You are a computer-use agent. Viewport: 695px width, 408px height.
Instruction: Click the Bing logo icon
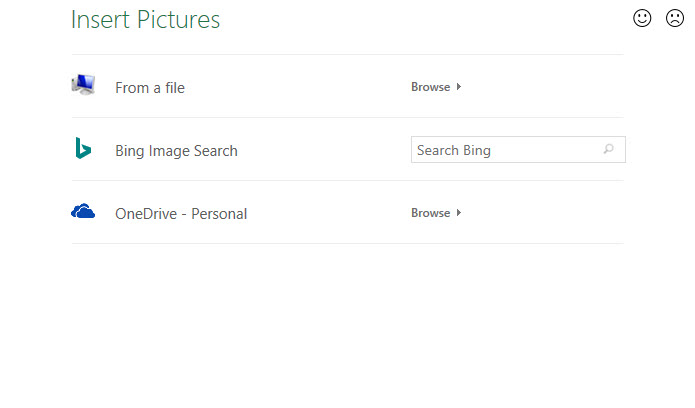(83, 149)
